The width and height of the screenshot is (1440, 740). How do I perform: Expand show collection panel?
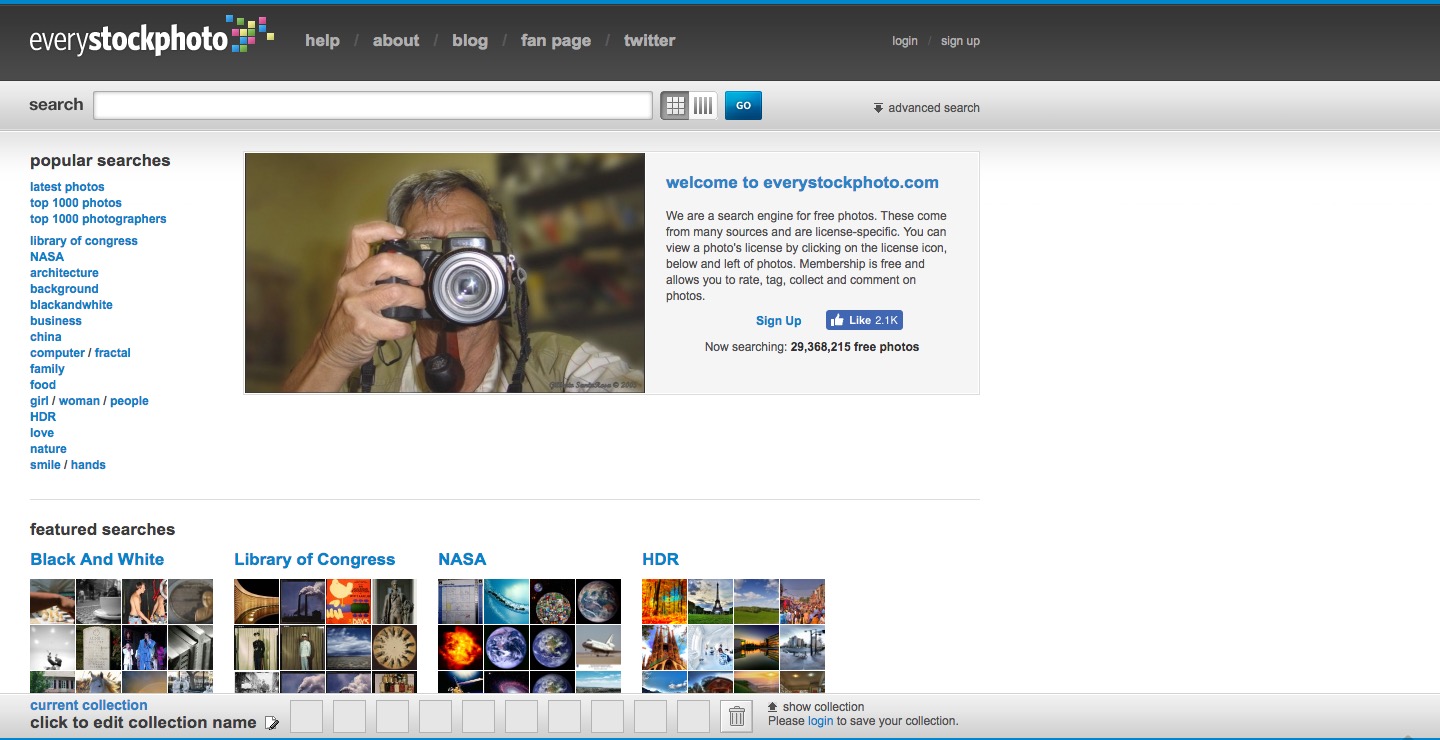click(815, 707)
